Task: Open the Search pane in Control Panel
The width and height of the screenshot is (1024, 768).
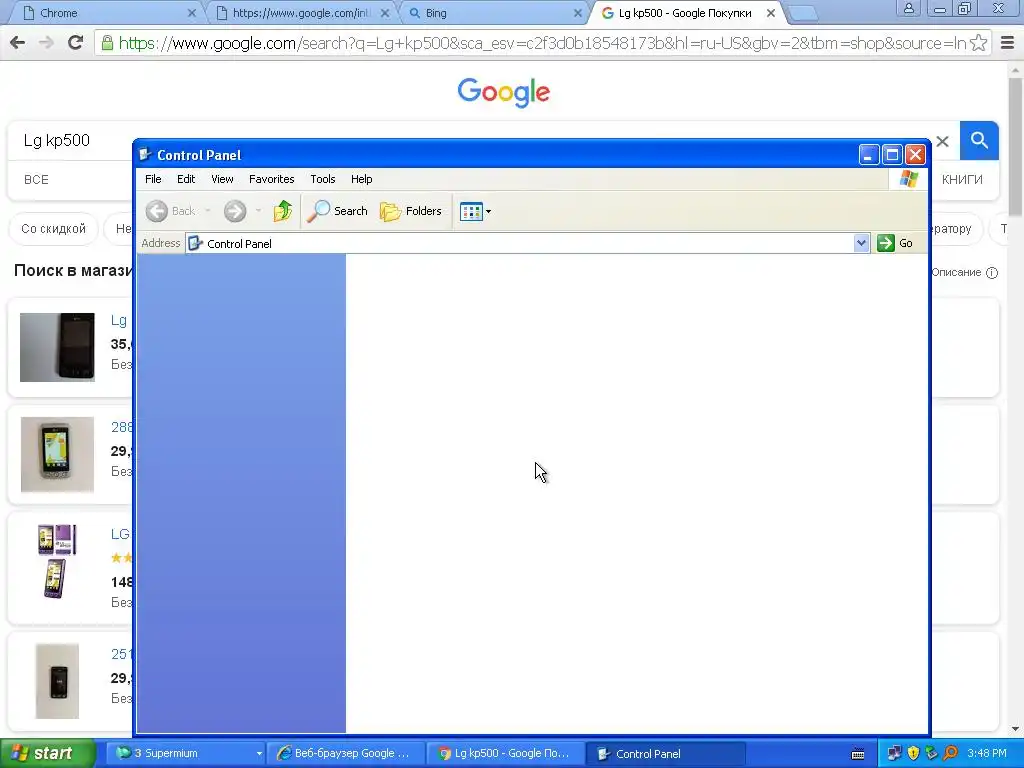Action: [x=337, y=211]
